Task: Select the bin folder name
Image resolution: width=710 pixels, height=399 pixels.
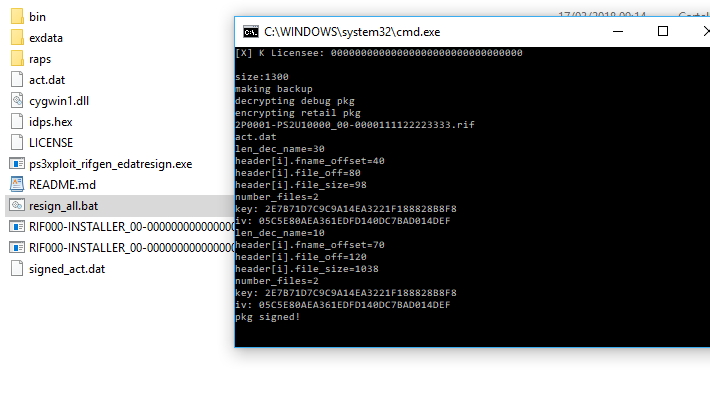Action: 38,17
